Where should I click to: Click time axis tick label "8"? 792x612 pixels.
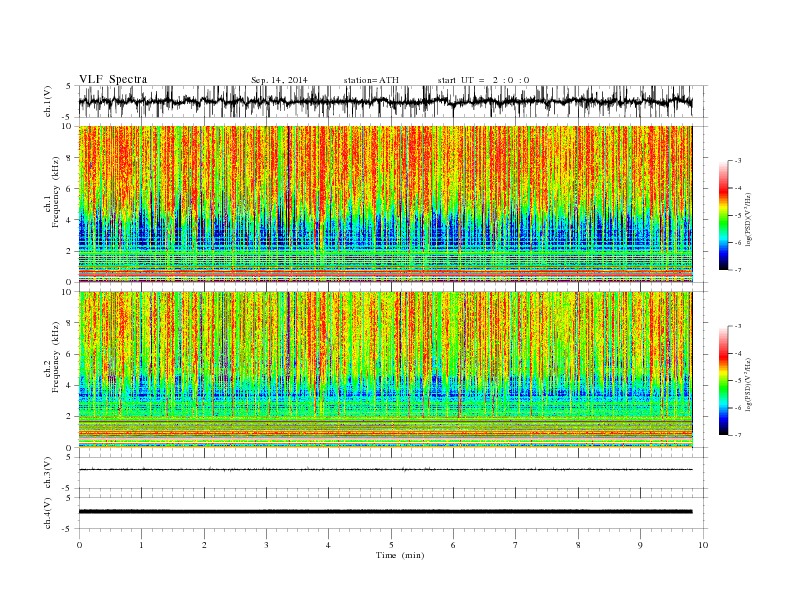[x=578, y=545]
